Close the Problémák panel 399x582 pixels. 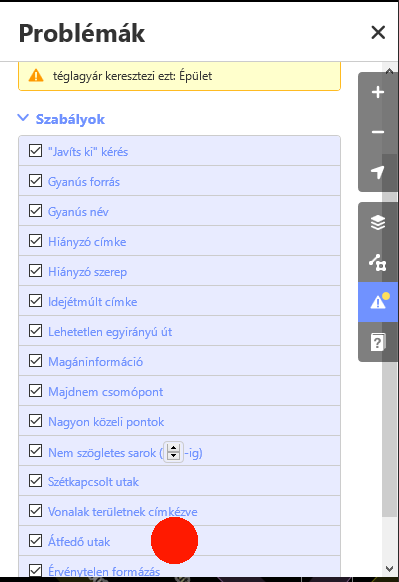[378, 33]
